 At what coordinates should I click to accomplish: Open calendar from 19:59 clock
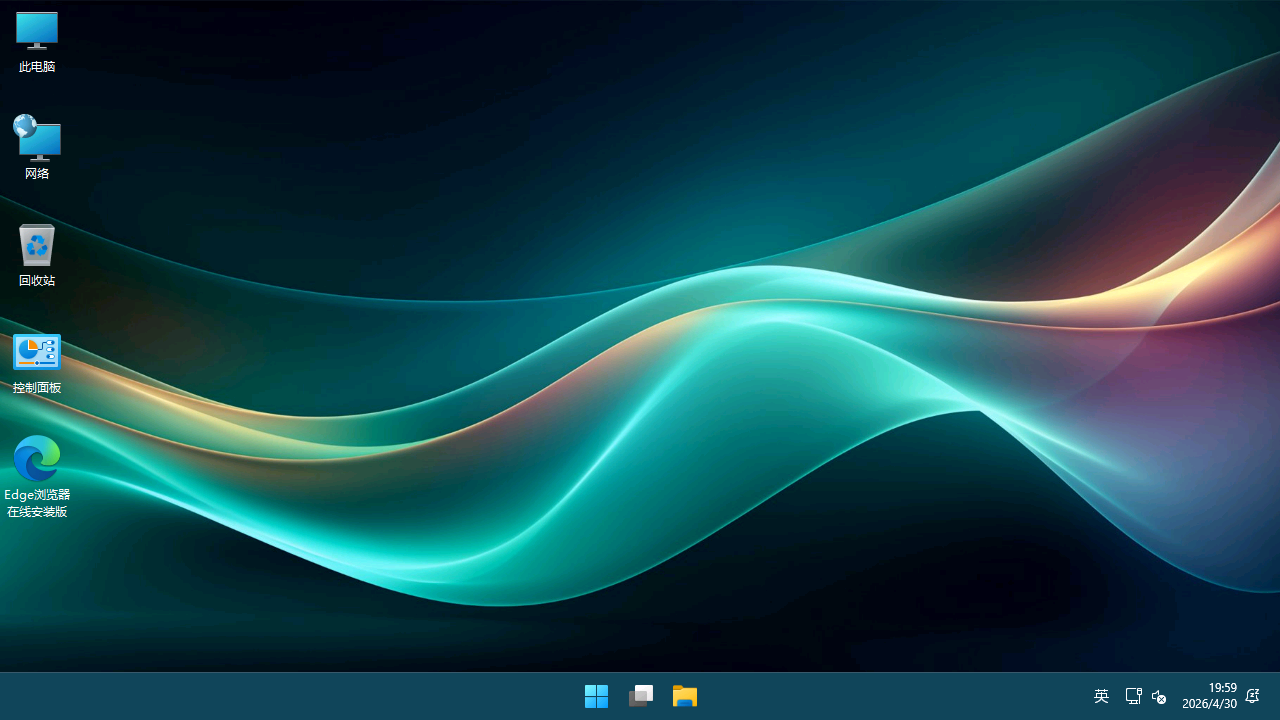point(1210,696)
